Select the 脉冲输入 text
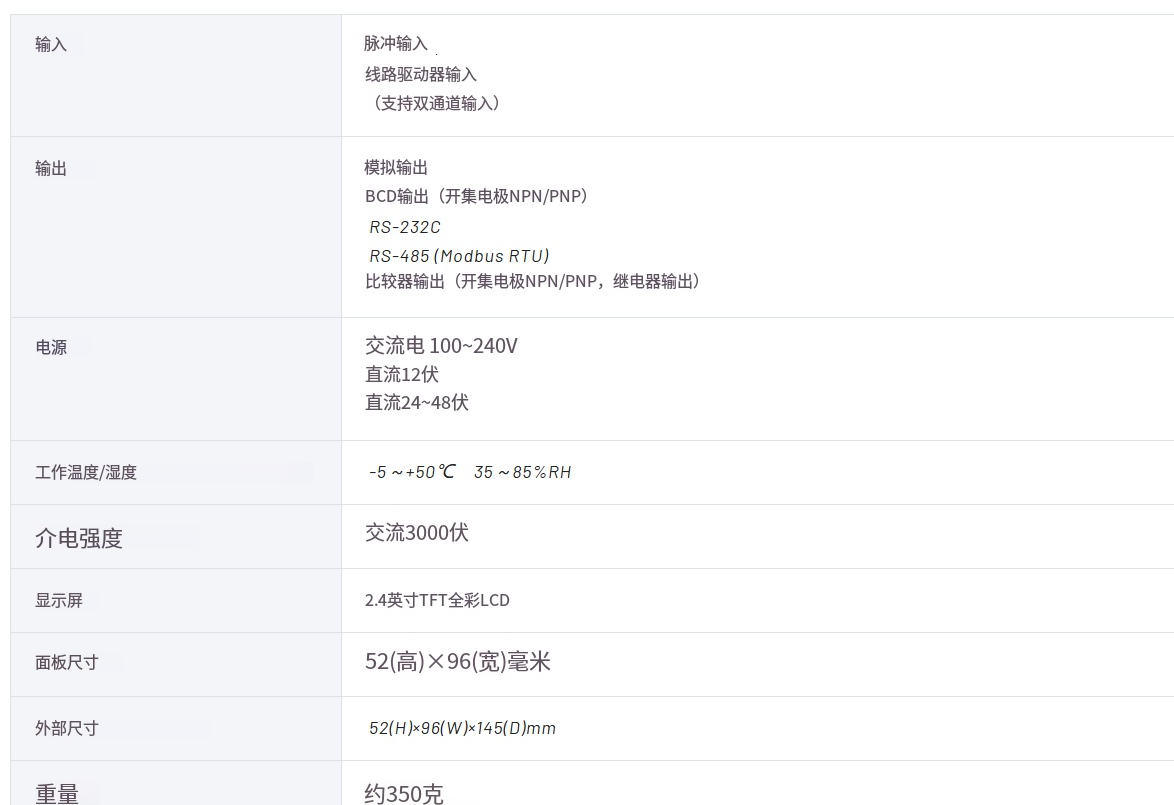The width and height of the screenshot is (1174, 805). click(396, 44)
